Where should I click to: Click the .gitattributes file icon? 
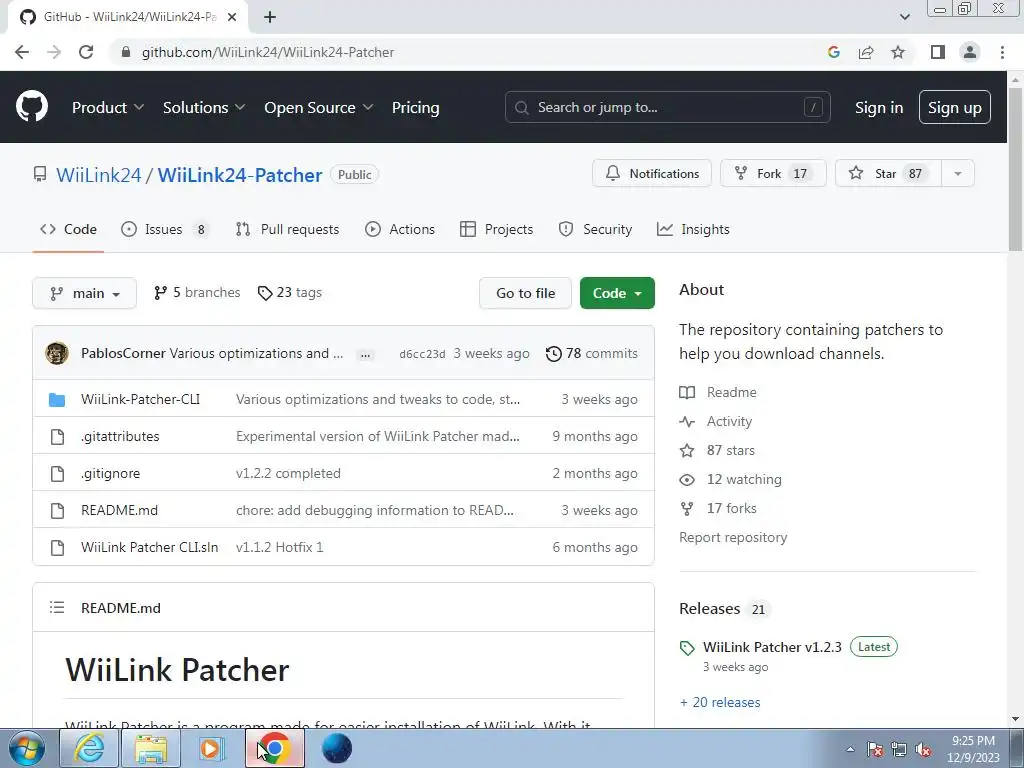point(57,436)
